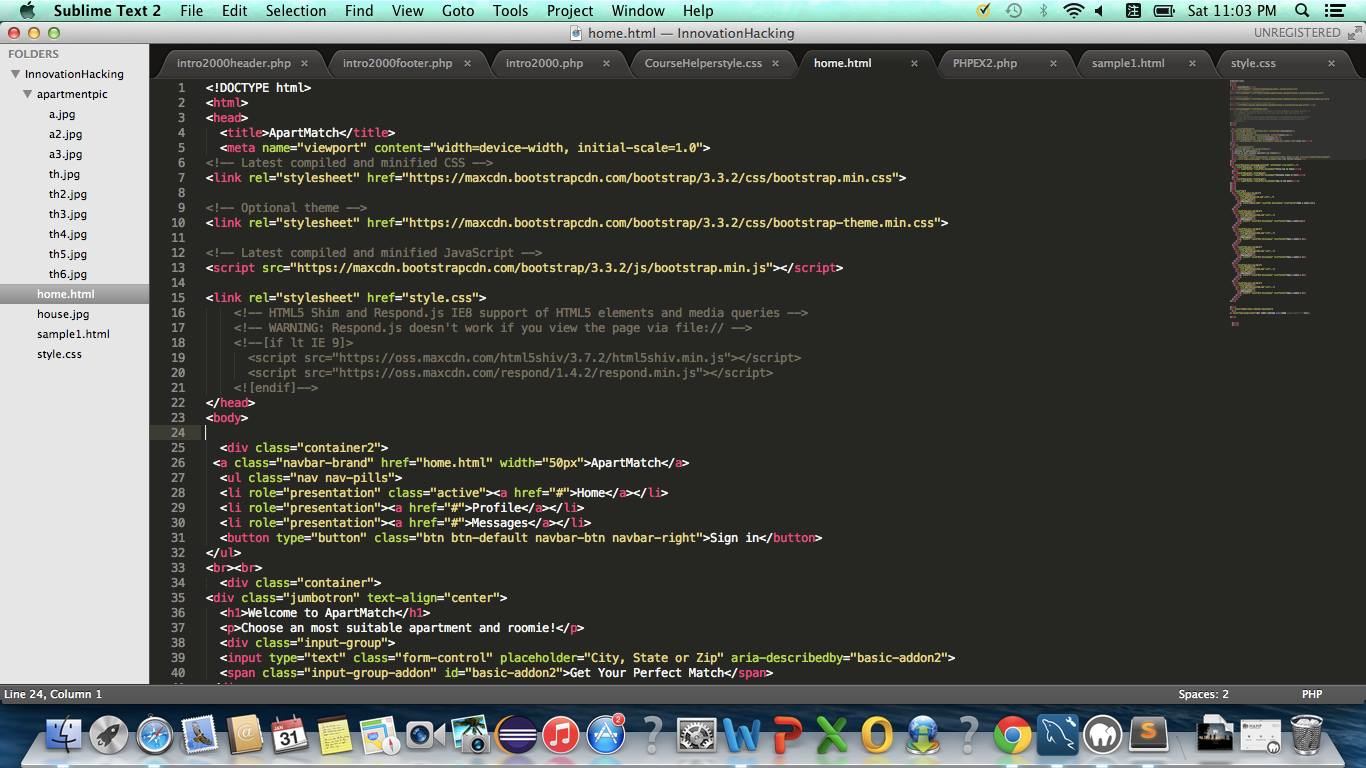Click the volume speaker icon
The width and height of the screenshot is (1366, 768).
tap(1100, 11)
